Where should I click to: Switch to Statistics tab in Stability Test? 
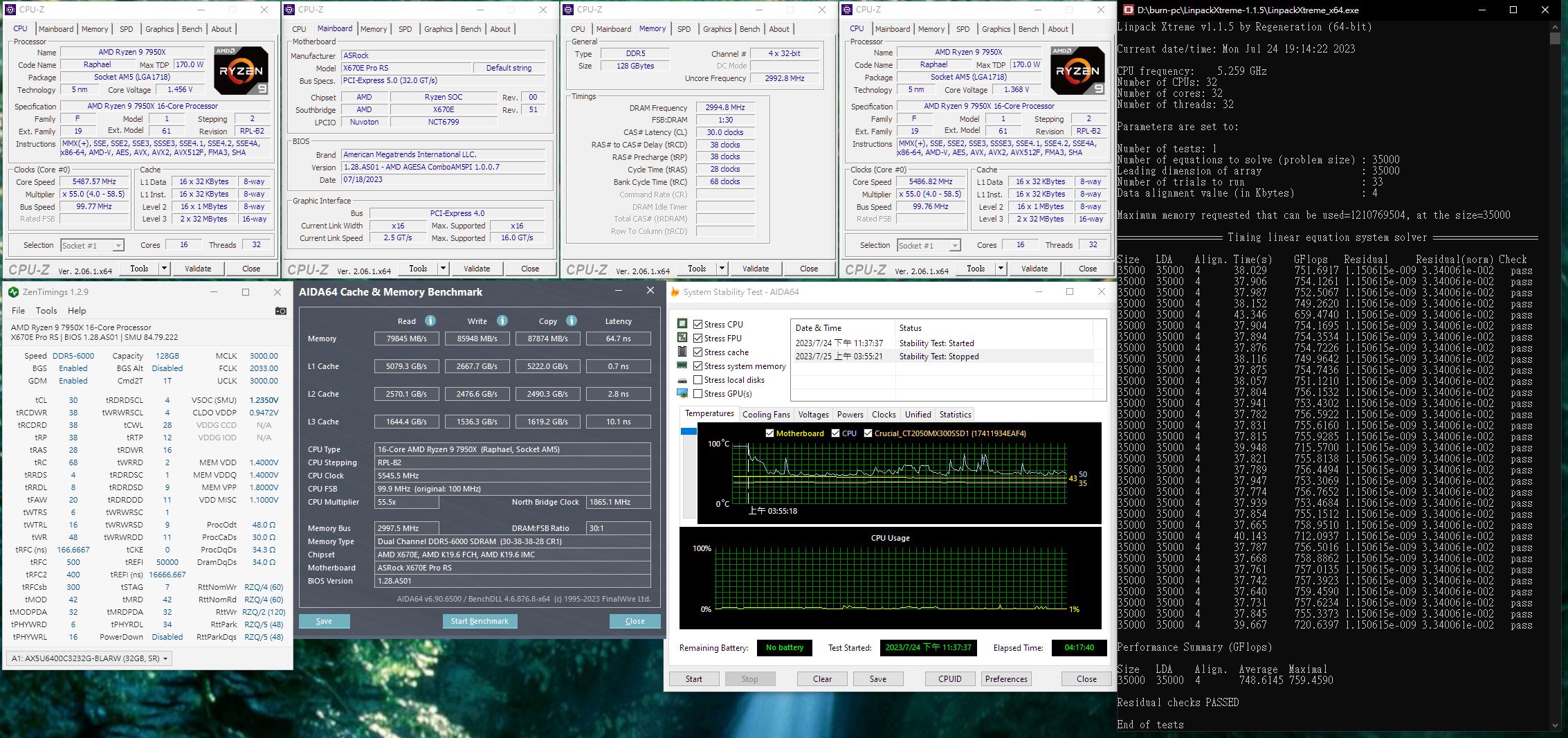click(x=955, y=414)
